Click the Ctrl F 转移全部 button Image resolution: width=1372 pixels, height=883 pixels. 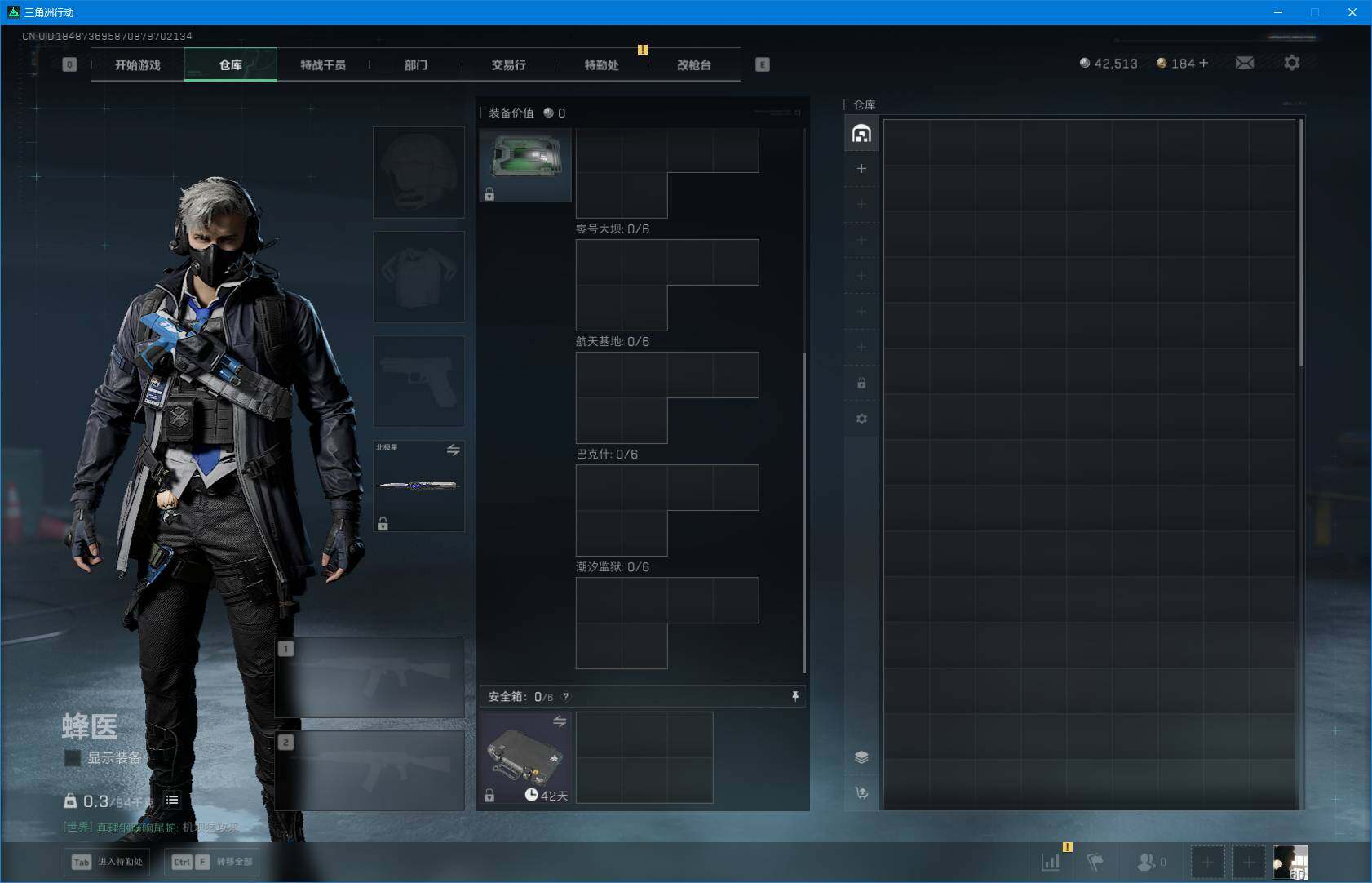(x=212, y=862)
